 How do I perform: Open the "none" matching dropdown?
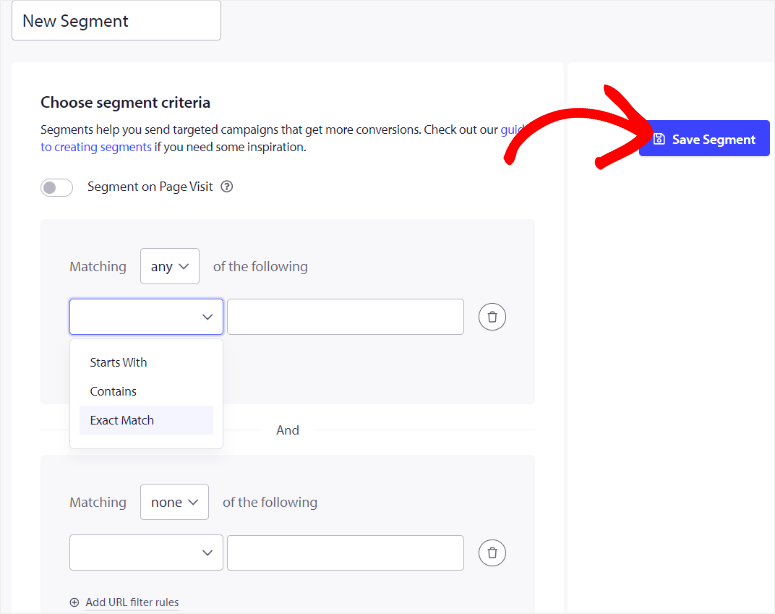[x=174, y=503]
